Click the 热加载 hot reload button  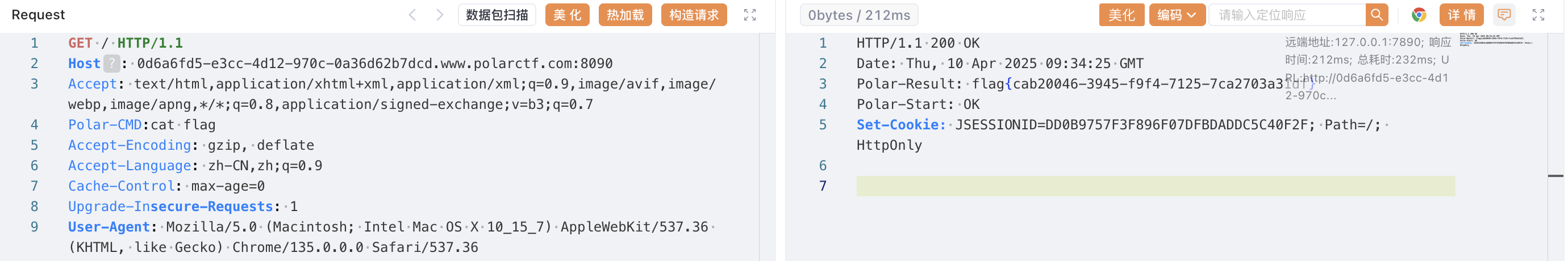click(x=625, y=15)
